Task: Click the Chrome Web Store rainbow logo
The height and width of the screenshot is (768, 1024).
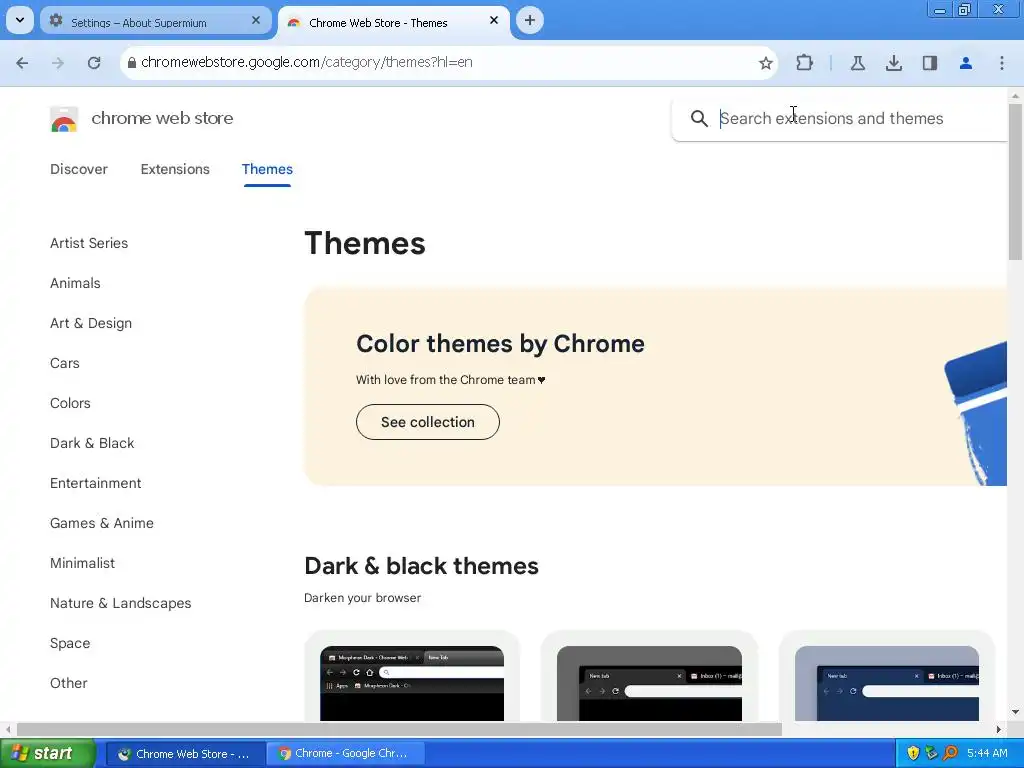Action: coord(64,119)
